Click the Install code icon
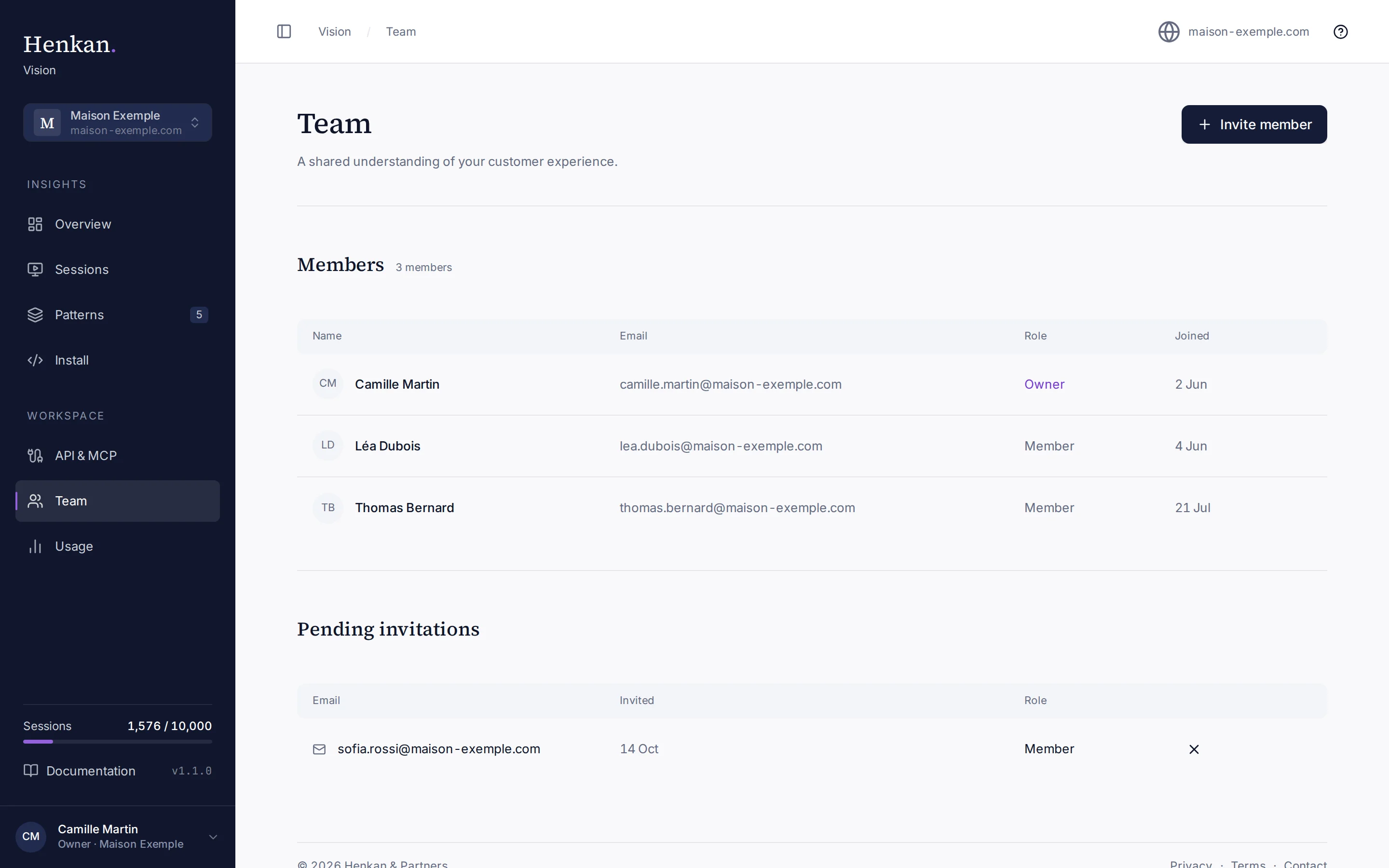The image size is (1389, 868). click(x=35, y=360)
